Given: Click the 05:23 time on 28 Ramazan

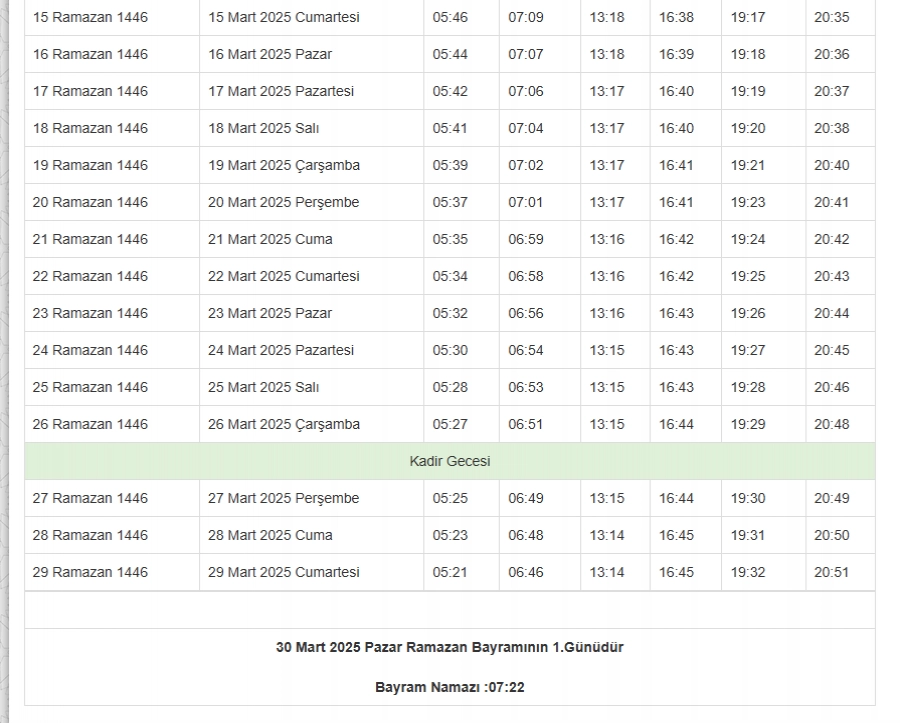Looking at the screenshot, I should click(450, 535).
